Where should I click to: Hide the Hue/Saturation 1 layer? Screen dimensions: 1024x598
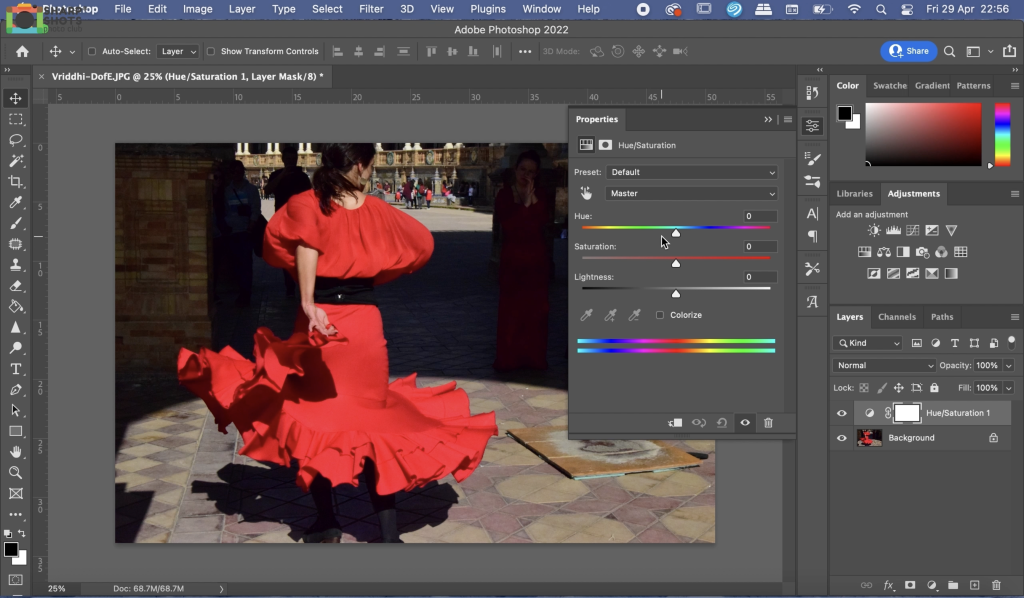pos(841,413)
